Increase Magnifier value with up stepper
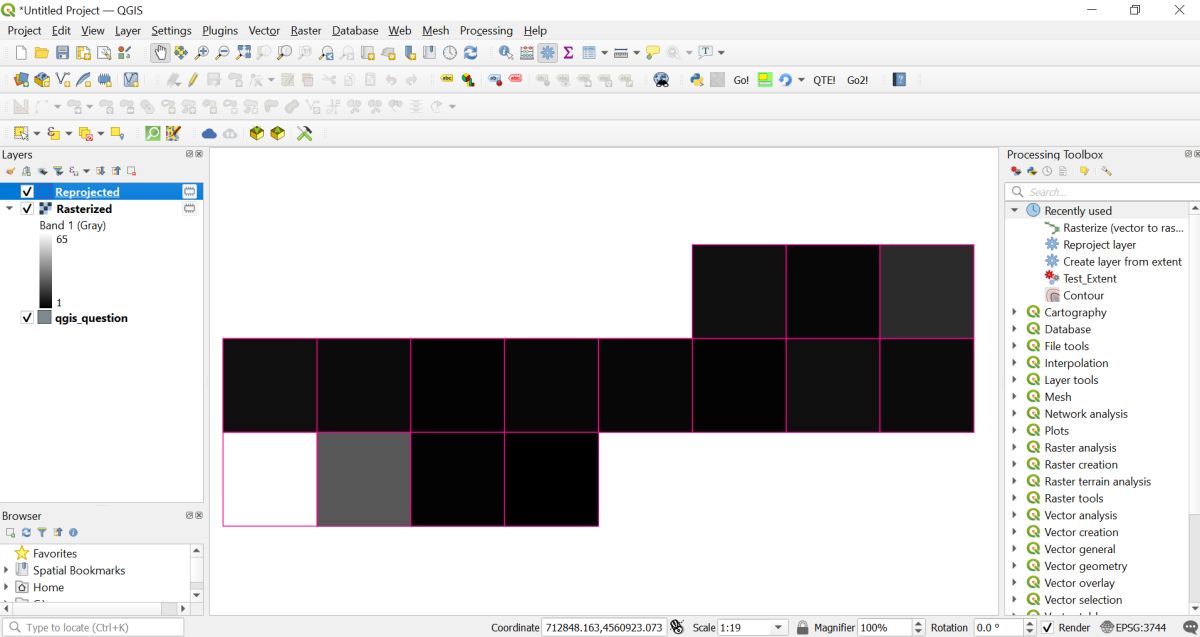 point(918,624)
